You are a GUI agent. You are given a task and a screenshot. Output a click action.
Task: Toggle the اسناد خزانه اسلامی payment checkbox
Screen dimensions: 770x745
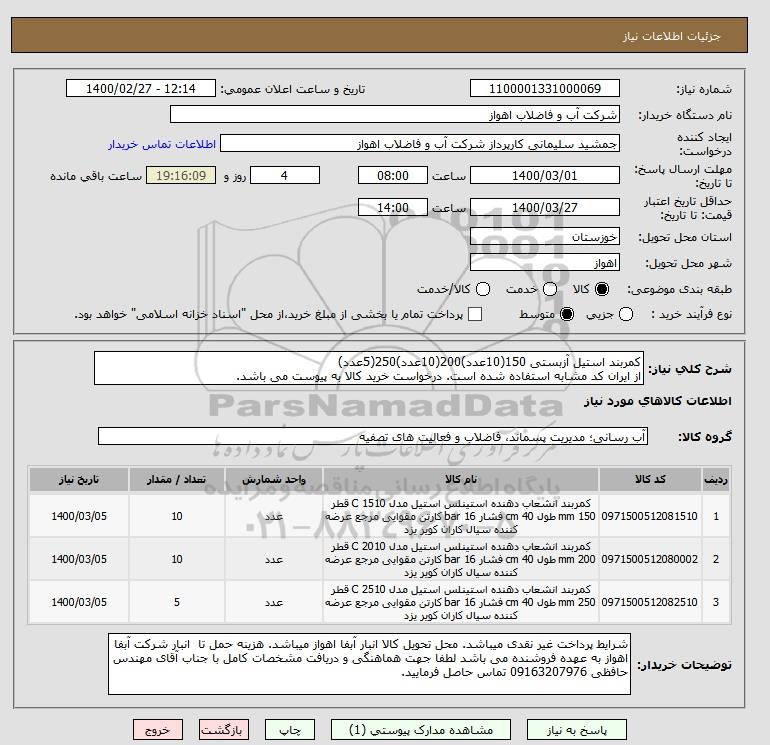pos(475,314)
